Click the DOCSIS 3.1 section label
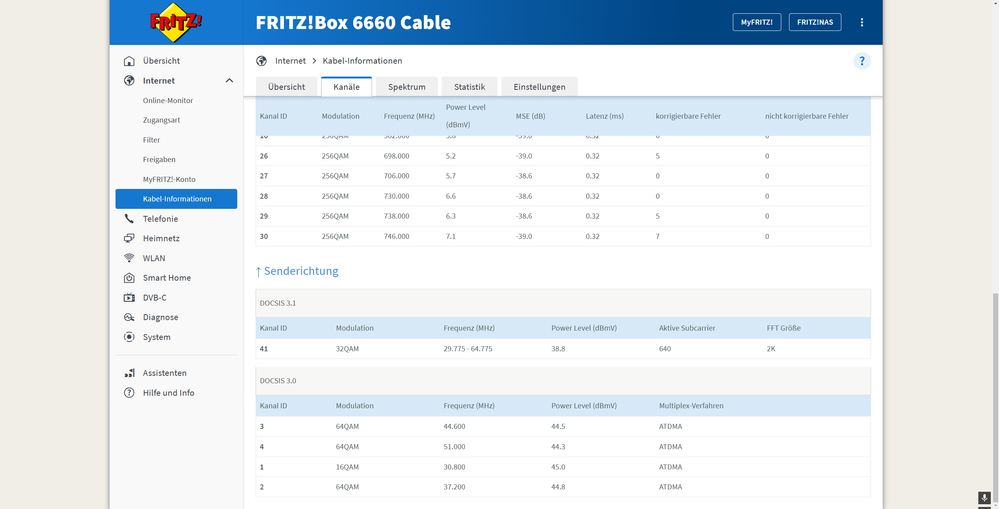 (x=278, y=303)
